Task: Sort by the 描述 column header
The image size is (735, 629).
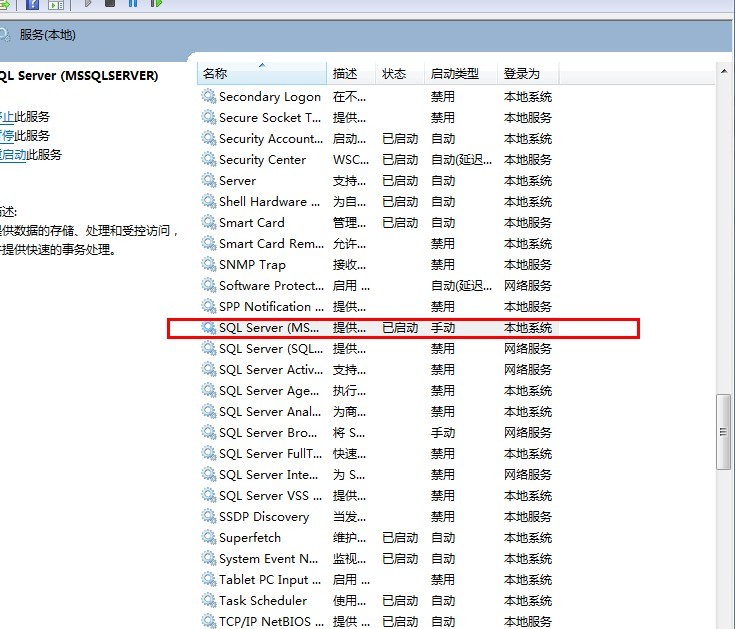Action: click(x=351, y=74)
